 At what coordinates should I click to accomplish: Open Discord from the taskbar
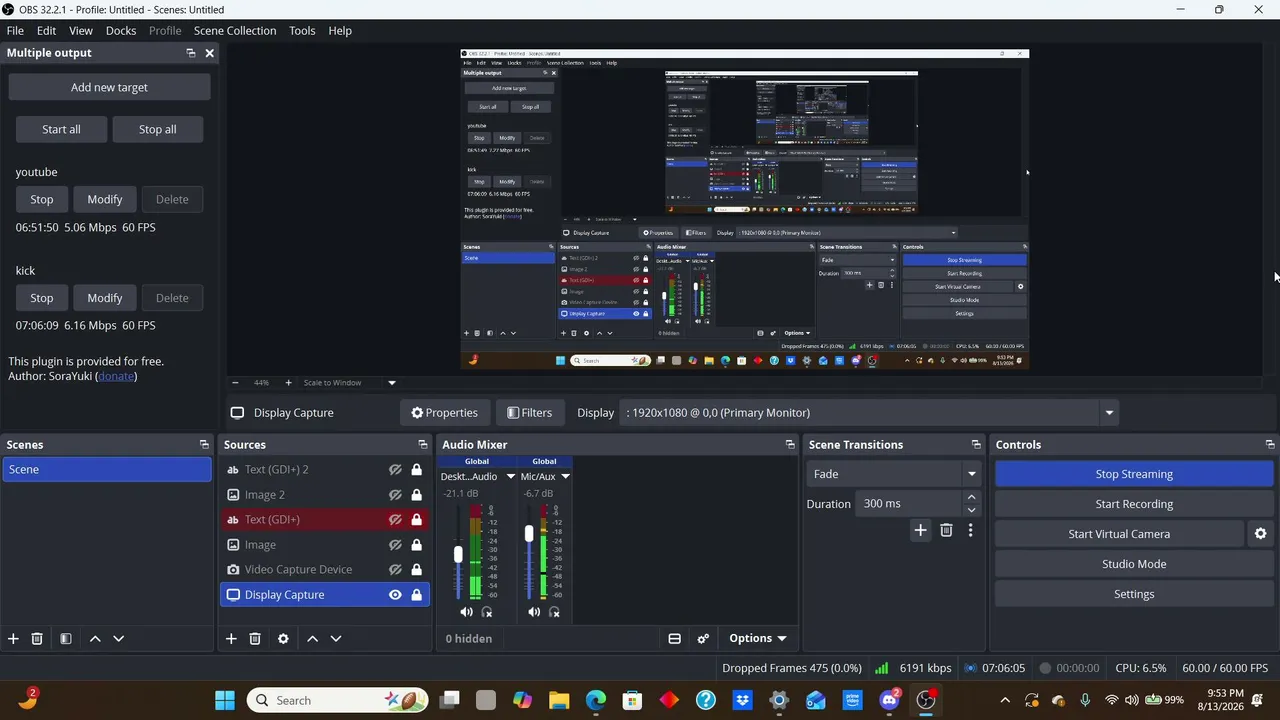(889, 700)
